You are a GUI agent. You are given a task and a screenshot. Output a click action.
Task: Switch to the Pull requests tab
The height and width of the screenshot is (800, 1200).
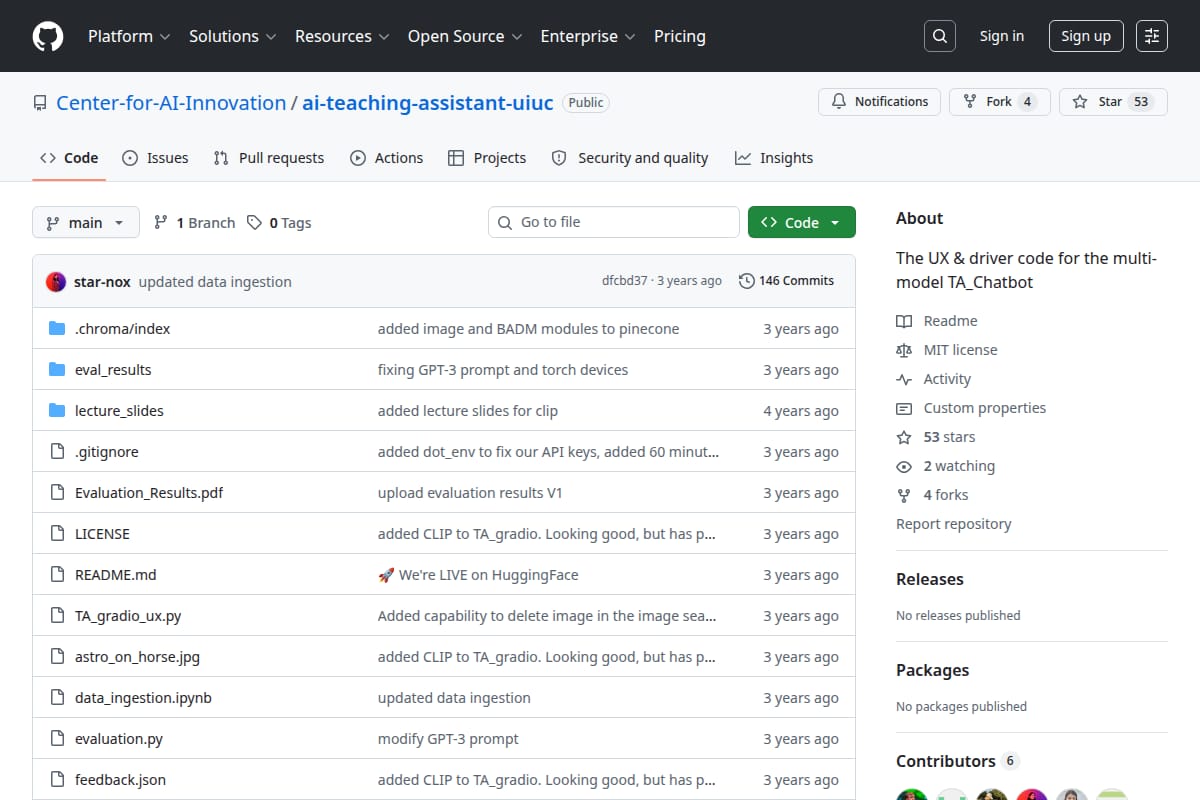tap(269, 158)
